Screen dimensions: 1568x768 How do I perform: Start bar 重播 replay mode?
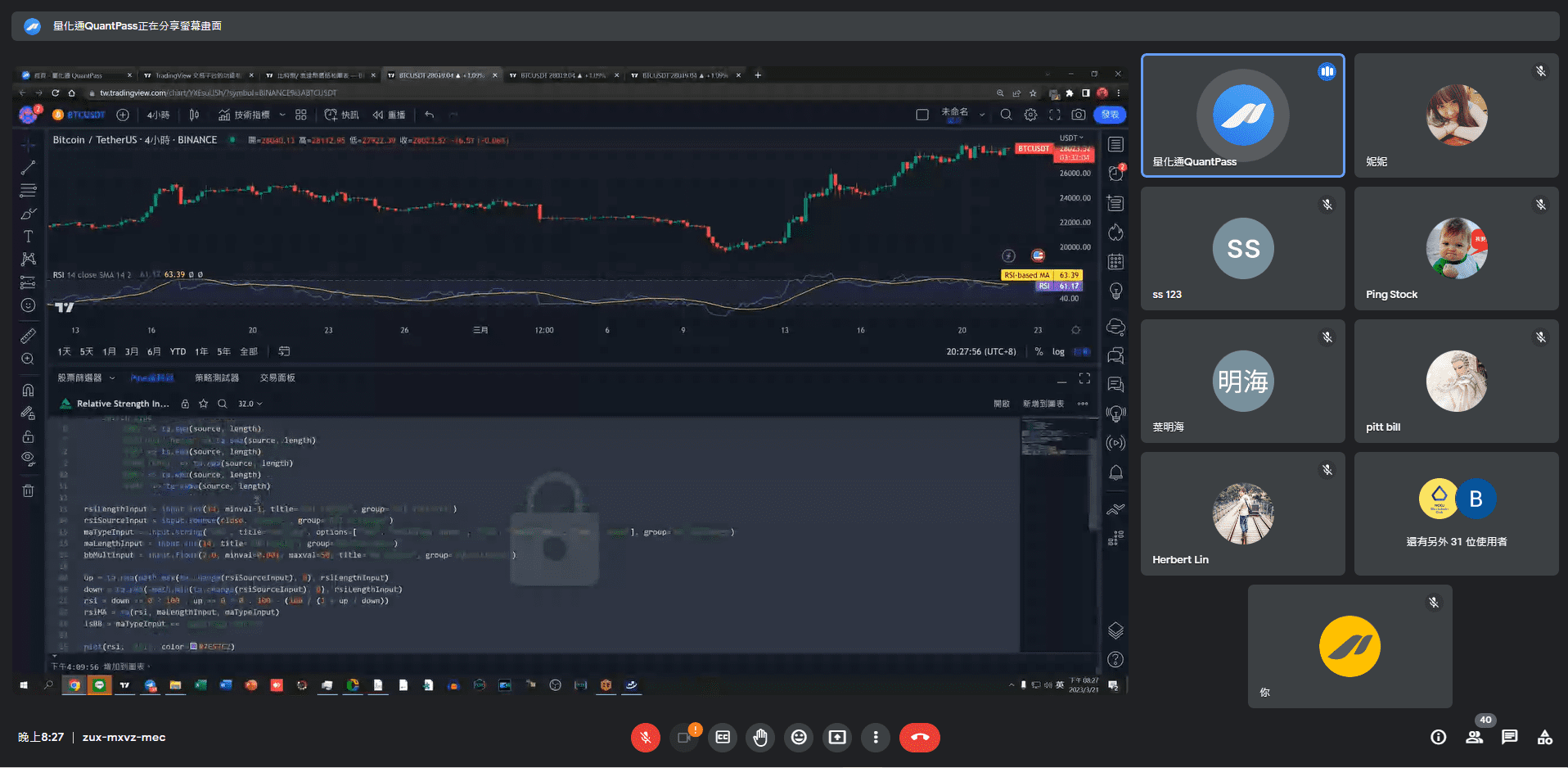389,115
